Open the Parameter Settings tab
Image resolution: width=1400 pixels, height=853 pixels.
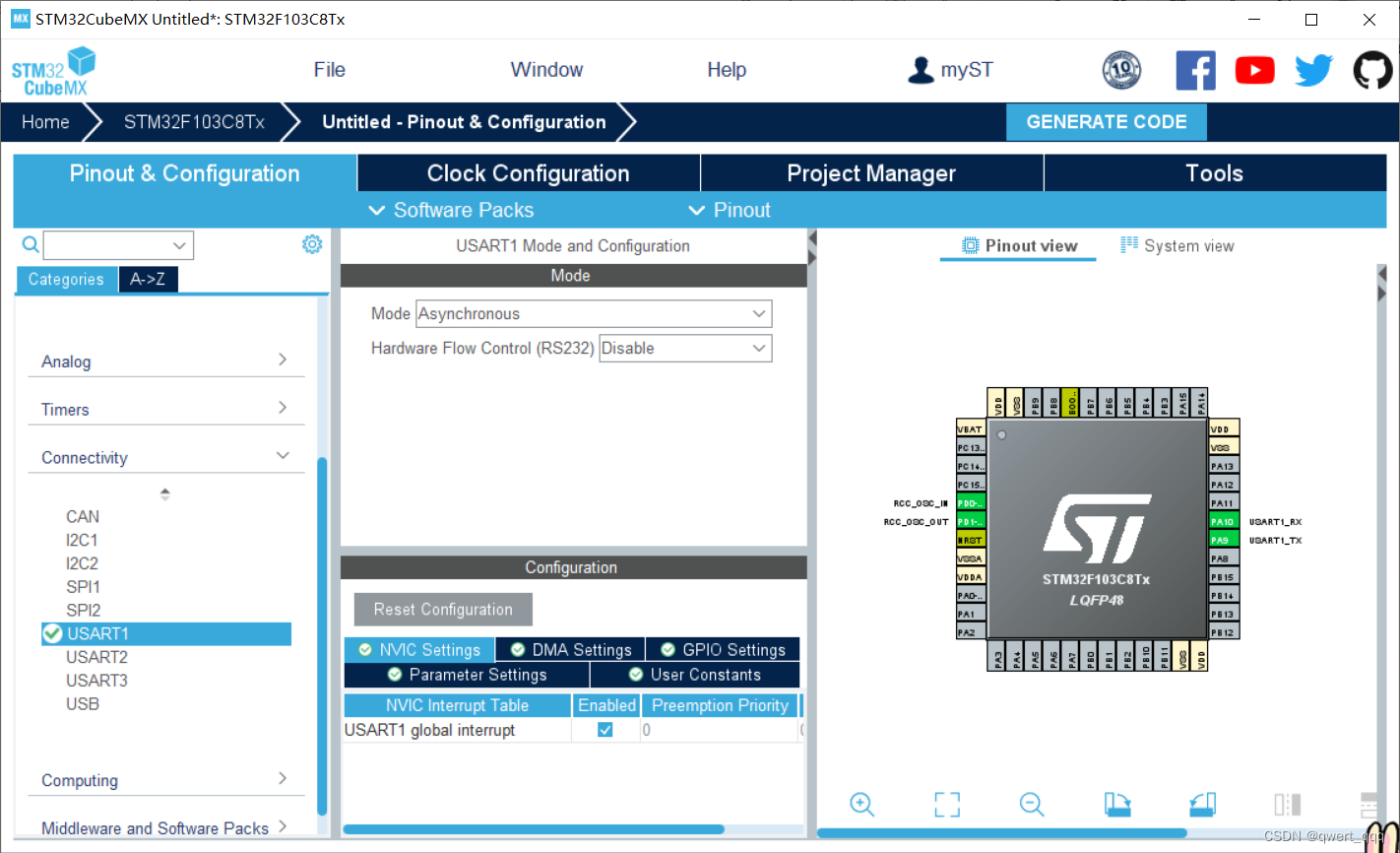tap(467, 675)
